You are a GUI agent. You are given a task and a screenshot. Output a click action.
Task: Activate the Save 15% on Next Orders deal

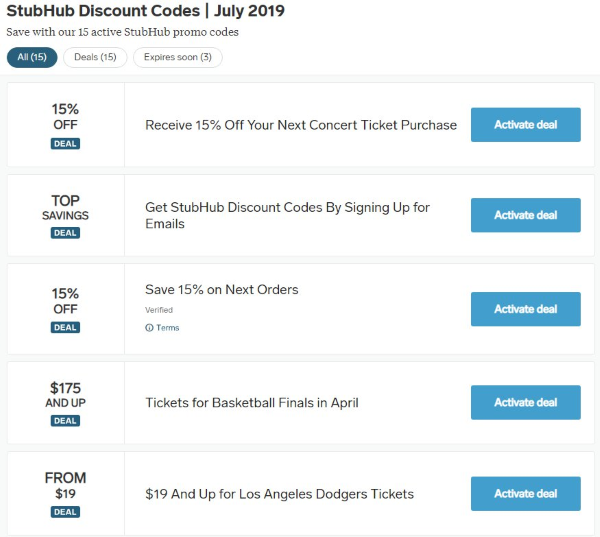[x=525, y=309]
